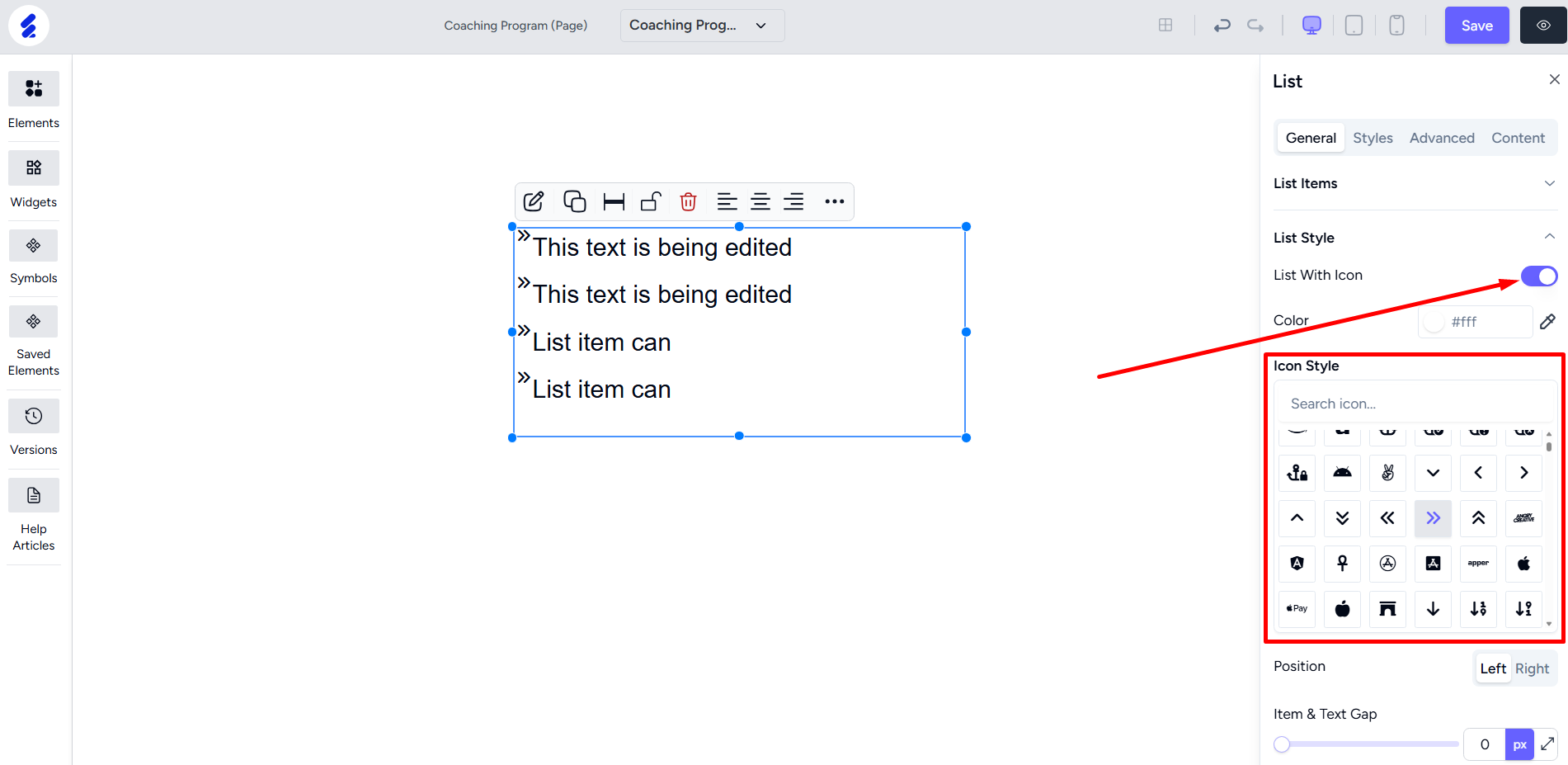Select arrow down 1-9 sort icon
This screenshot has height=765, width=1568.
click(x=1478, y=609)
